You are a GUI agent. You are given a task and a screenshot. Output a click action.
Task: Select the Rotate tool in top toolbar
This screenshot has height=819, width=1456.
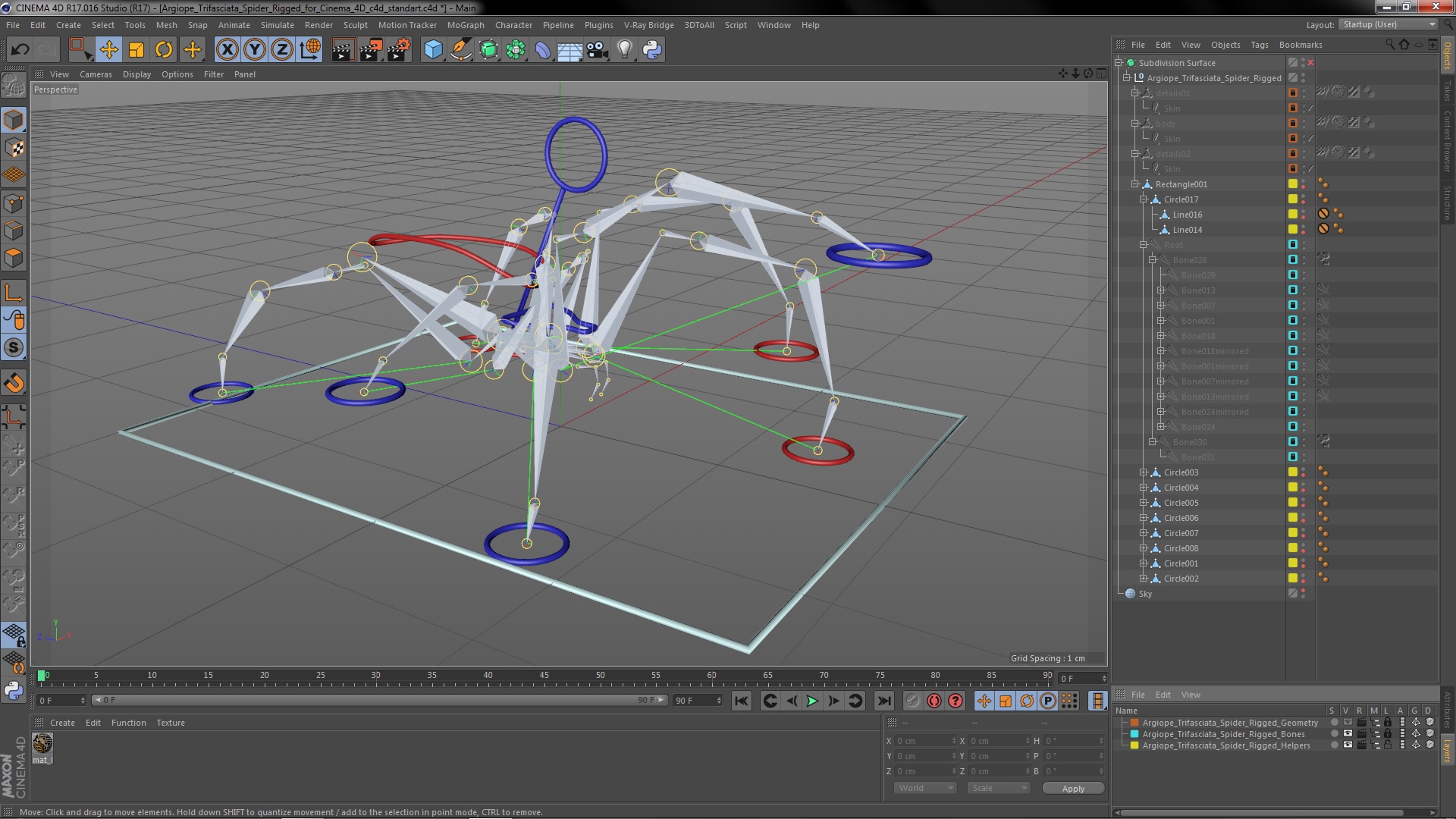(x=164, y=50)
